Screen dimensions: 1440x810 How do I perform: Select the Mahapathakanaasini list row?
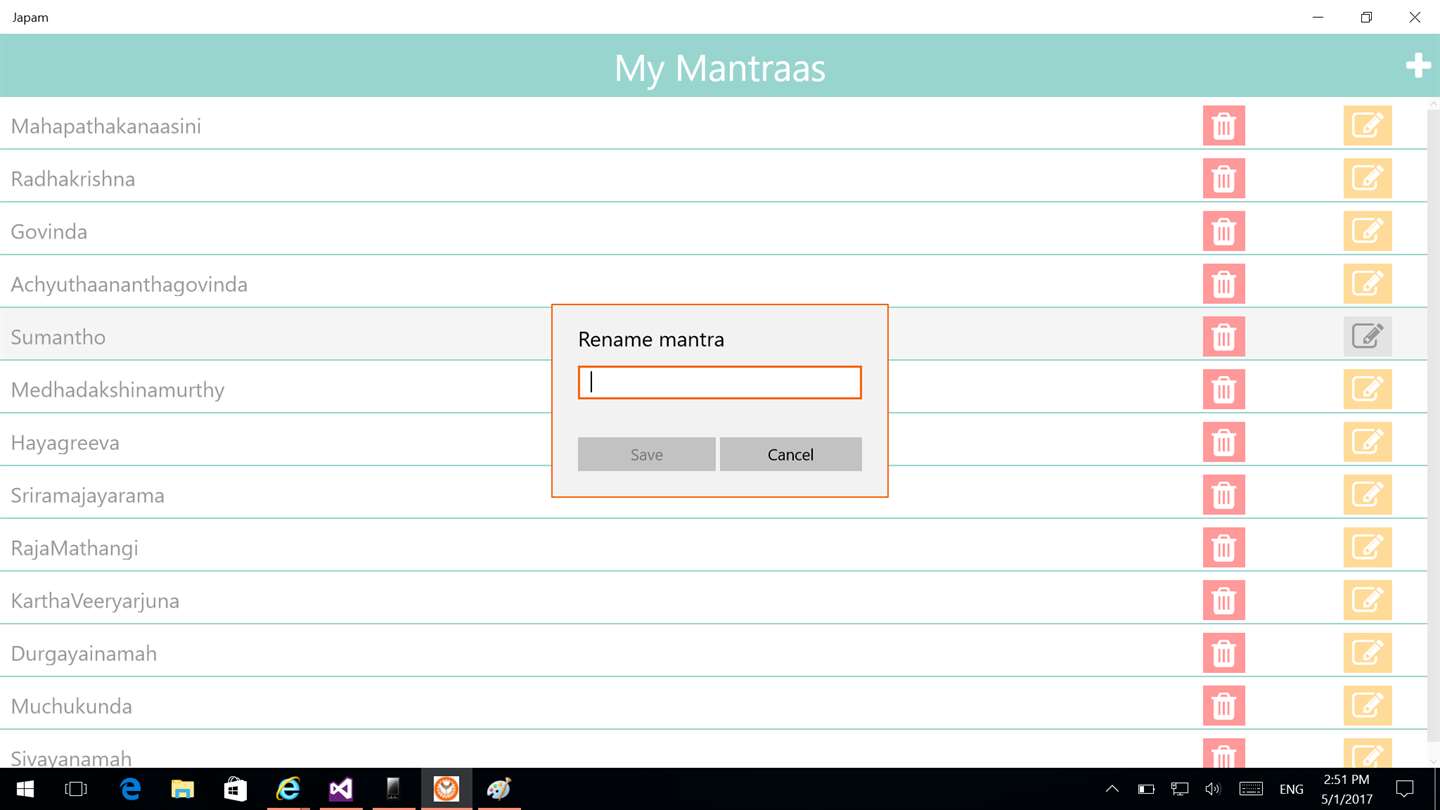pos(713,124)
